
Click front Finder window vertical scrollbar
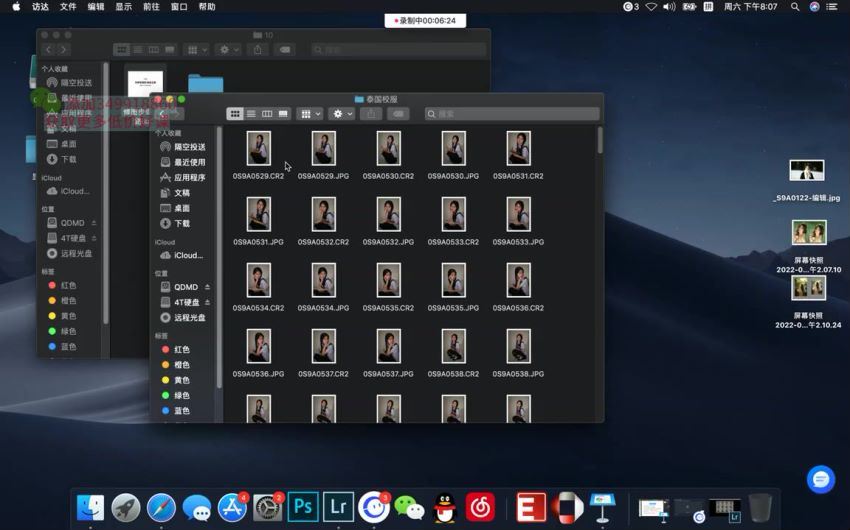click(600, 141)
